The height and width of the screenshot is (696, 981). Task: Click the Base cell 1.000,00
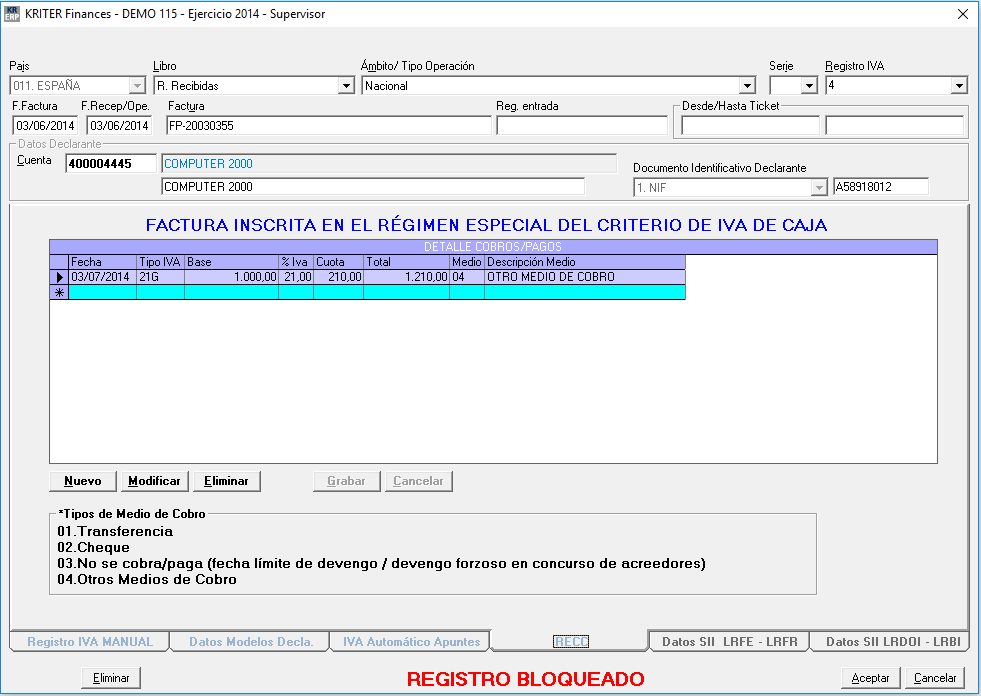point(231,277)
